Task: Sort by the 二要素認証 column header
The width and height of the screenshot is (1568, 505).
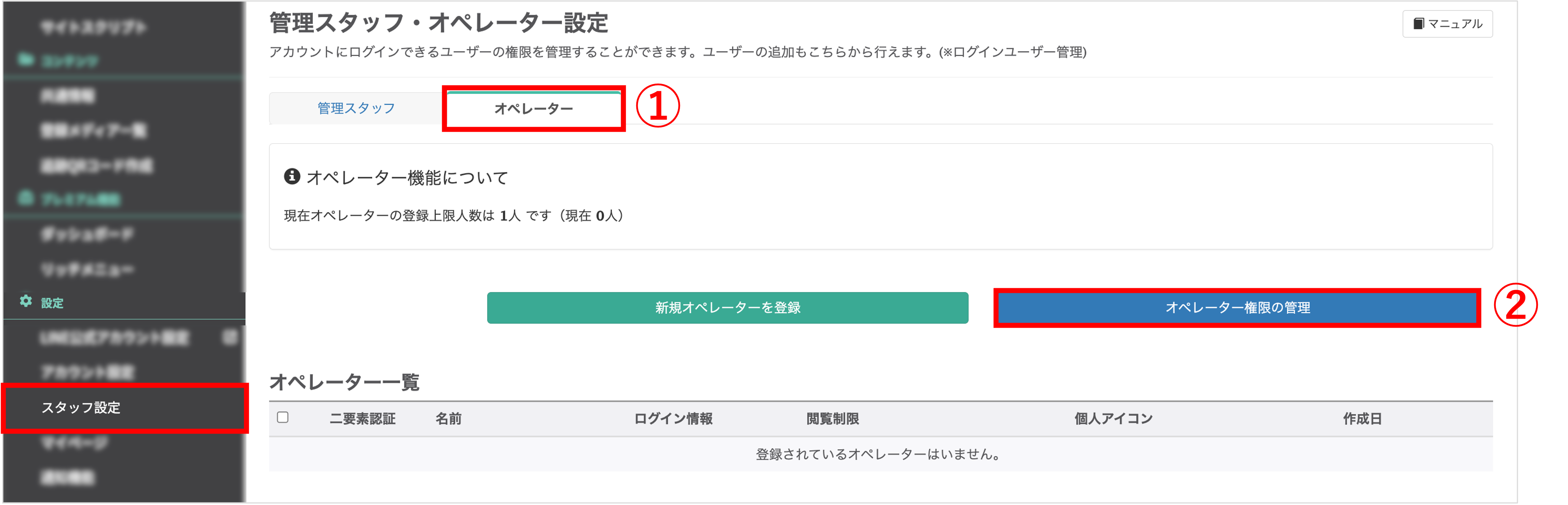Action: click(363, 419)
